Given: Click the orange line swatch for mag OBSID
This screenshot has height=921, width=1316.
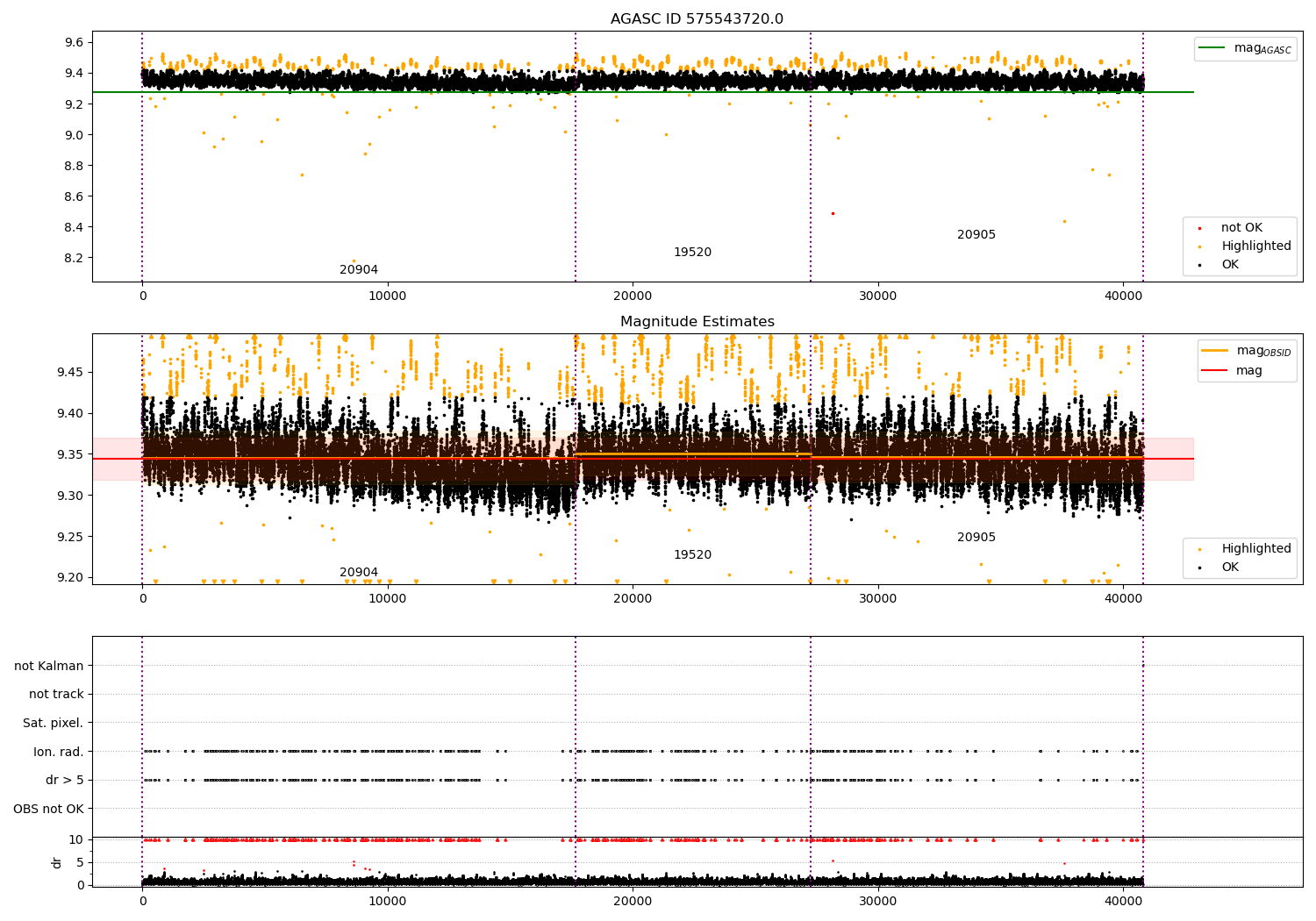Looking at the screenshot, I should coord(1214,351).
